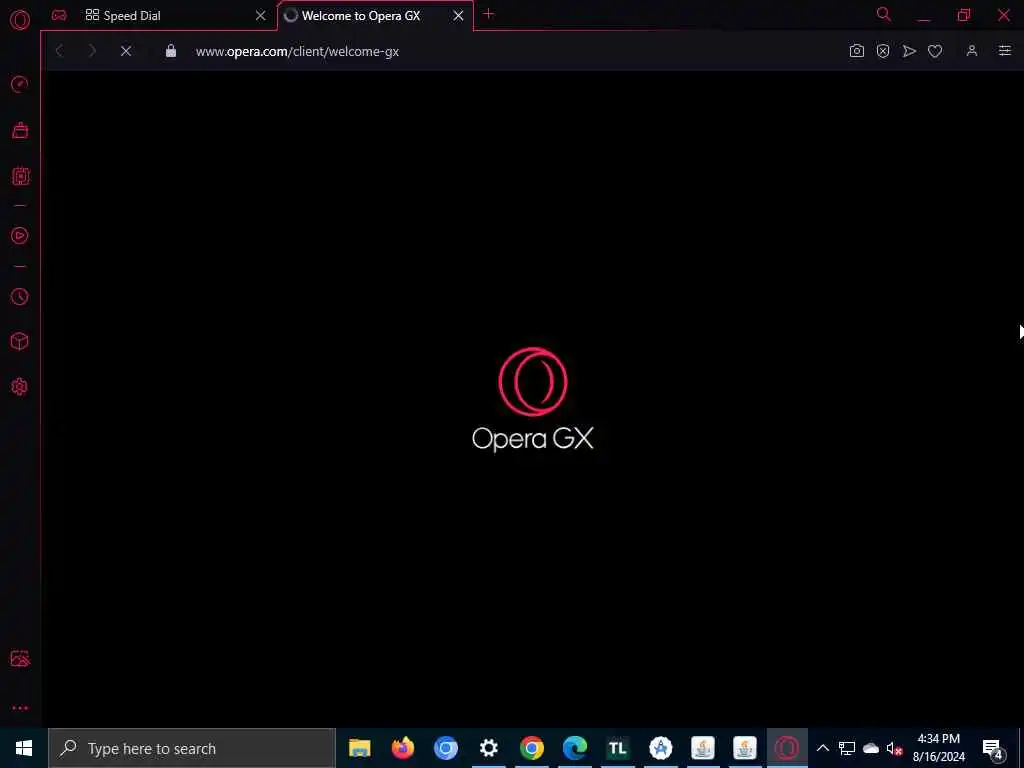Click the muted volume tray icon

click(895, 748)
